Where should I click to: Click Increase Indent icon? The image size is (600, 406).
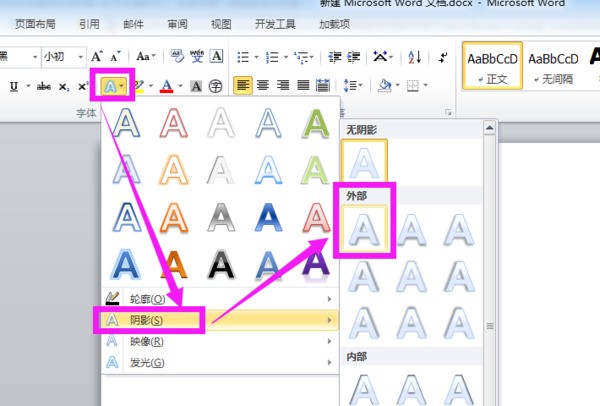coord(354,57)
